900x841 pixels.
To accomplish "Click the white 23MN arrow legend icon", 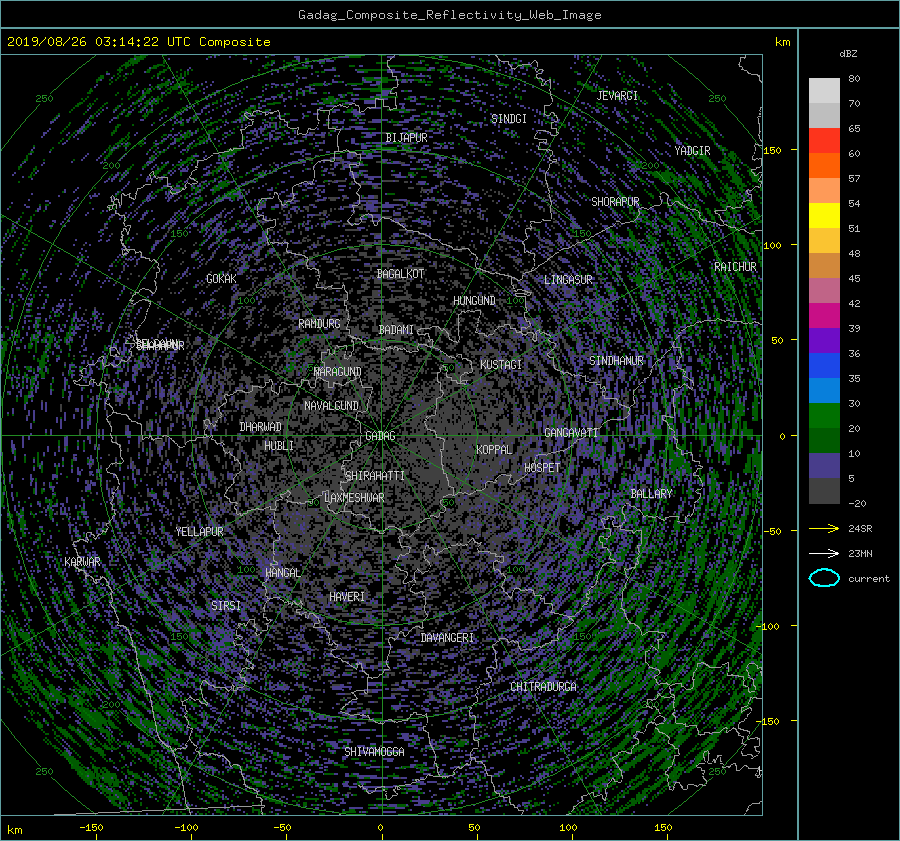I will (824, 553).
